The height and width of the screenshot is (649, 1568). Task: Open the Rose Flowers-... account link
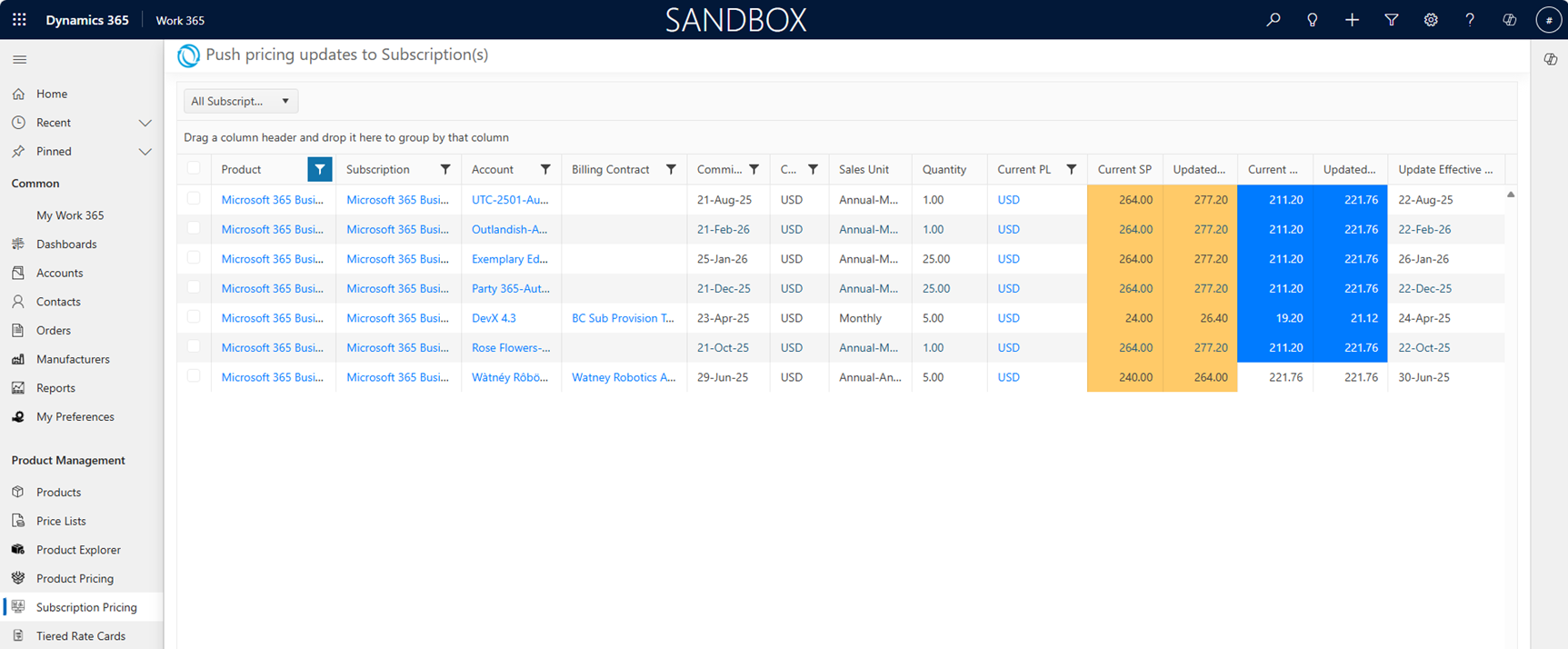click(511, 348)
